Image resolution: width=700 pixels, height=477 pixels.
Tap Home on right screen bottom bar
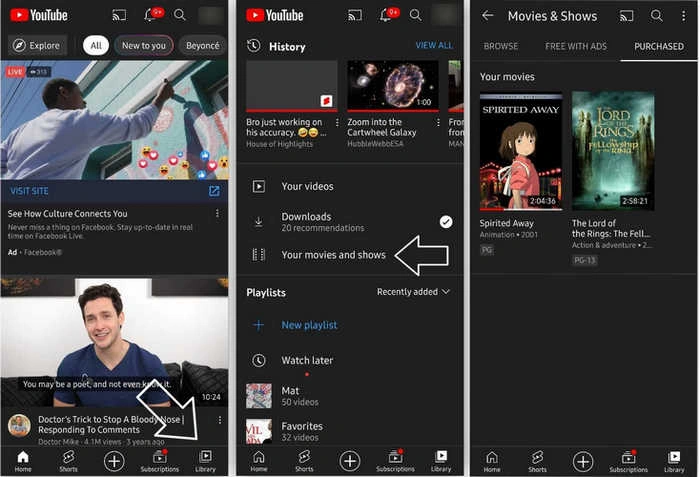[492, 462]
